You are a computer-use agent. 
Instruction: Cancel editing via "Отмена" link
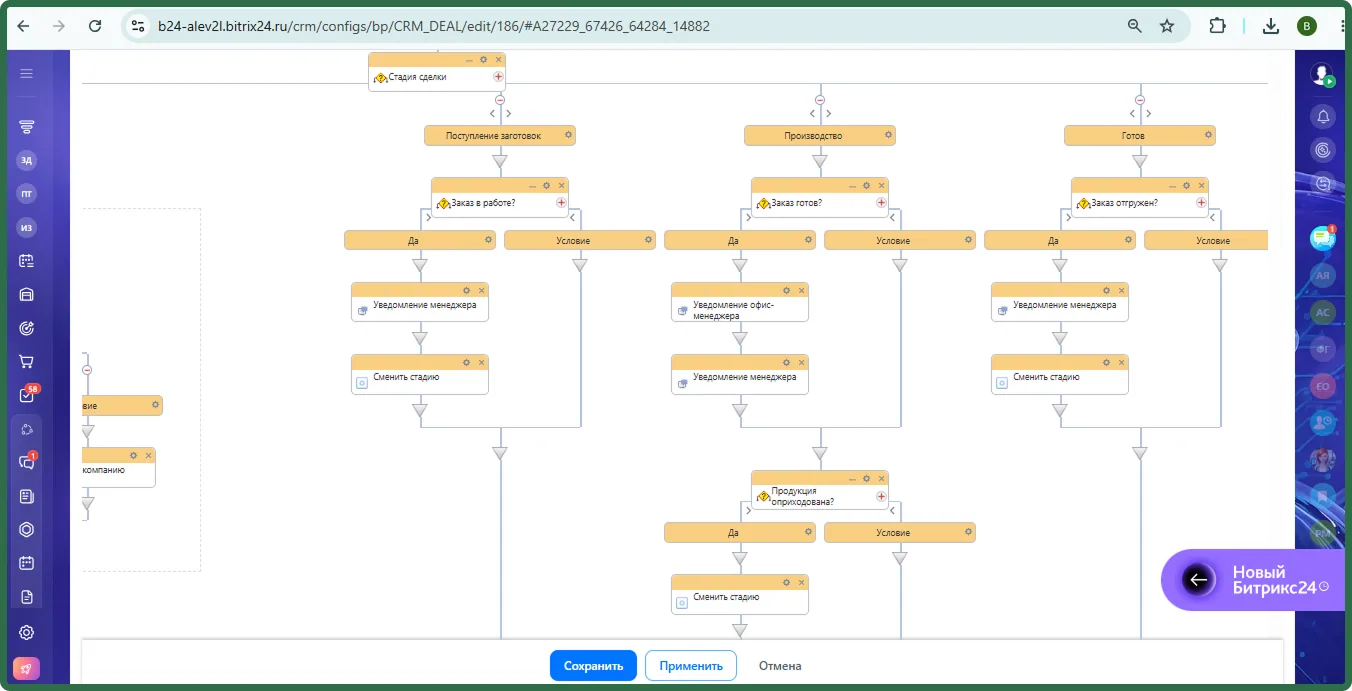(780, 666)
